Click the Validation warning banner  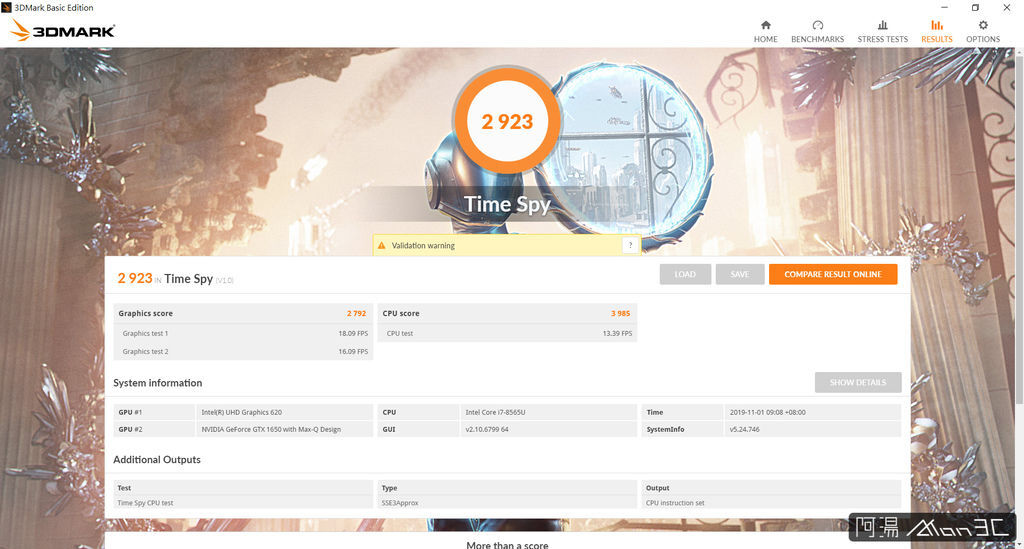[506, 245]
